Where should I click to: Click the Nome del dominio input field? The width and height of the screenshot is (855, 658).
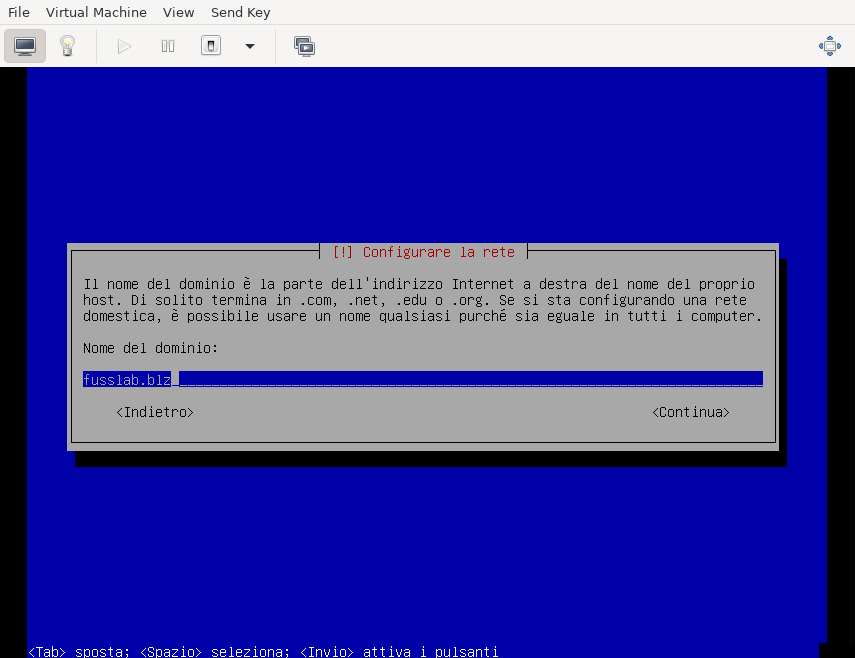(x=423, y=379)
